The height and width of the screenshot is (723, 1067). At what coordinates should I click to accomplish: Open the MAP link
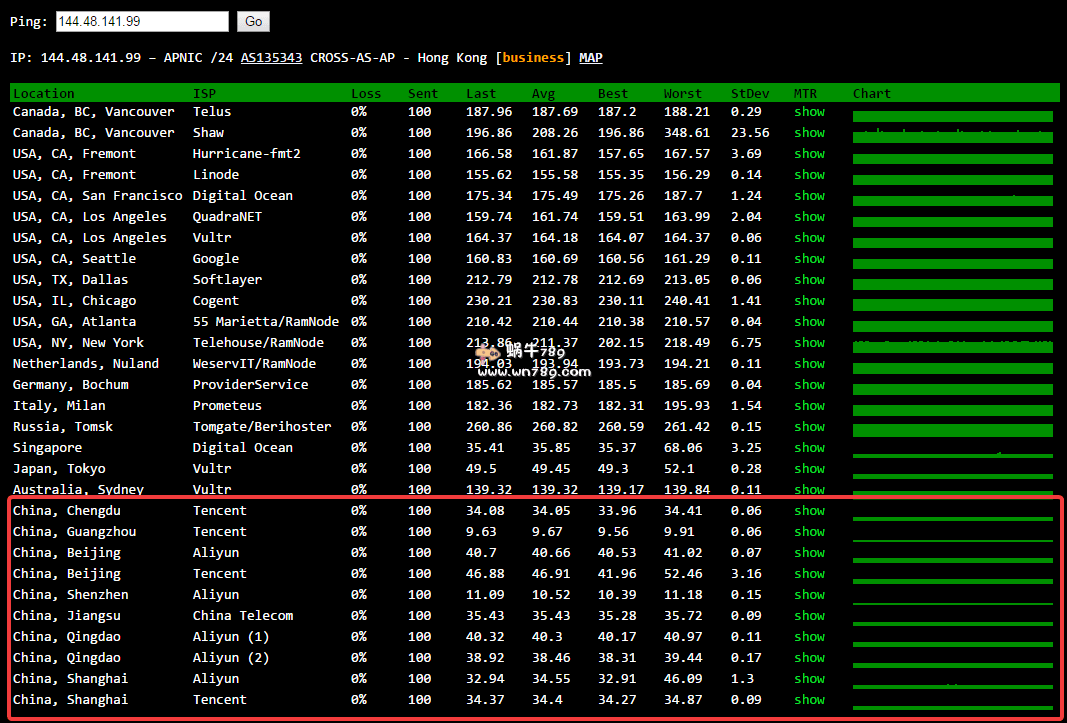[x=590, y=58]
